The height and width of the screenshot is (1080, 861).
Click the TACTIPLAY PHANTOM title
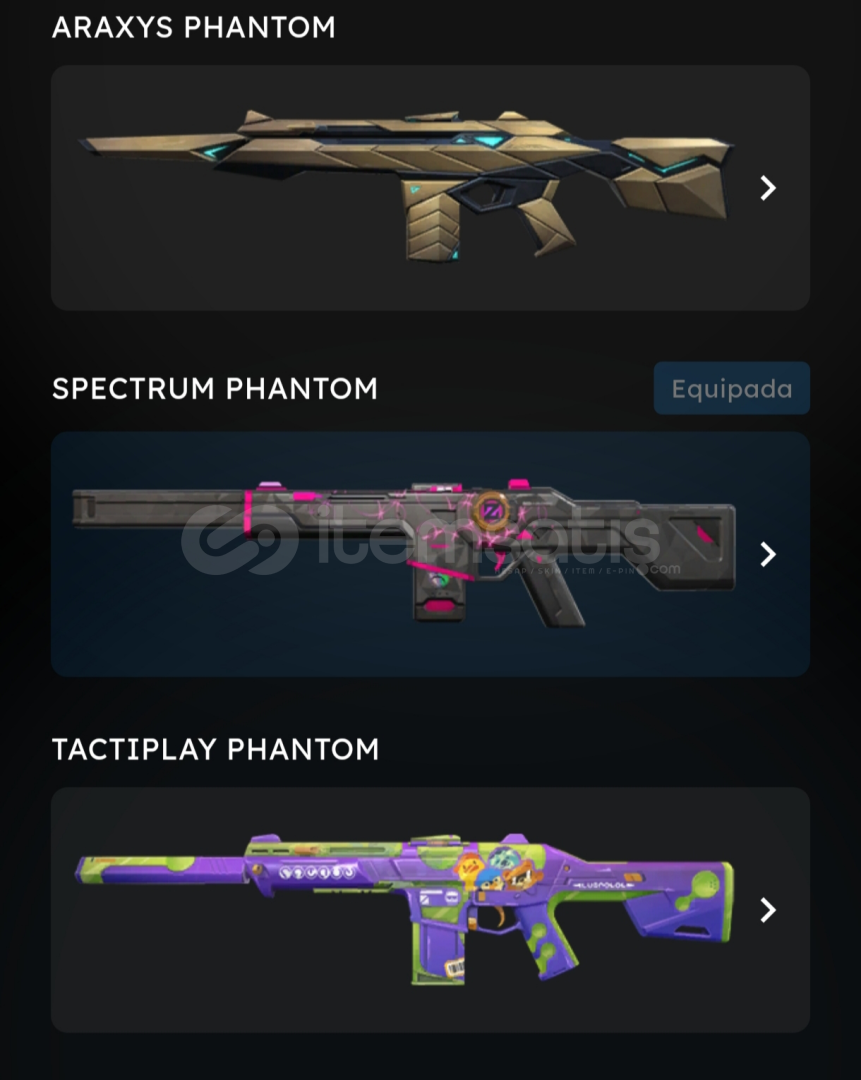coord(216,749)
